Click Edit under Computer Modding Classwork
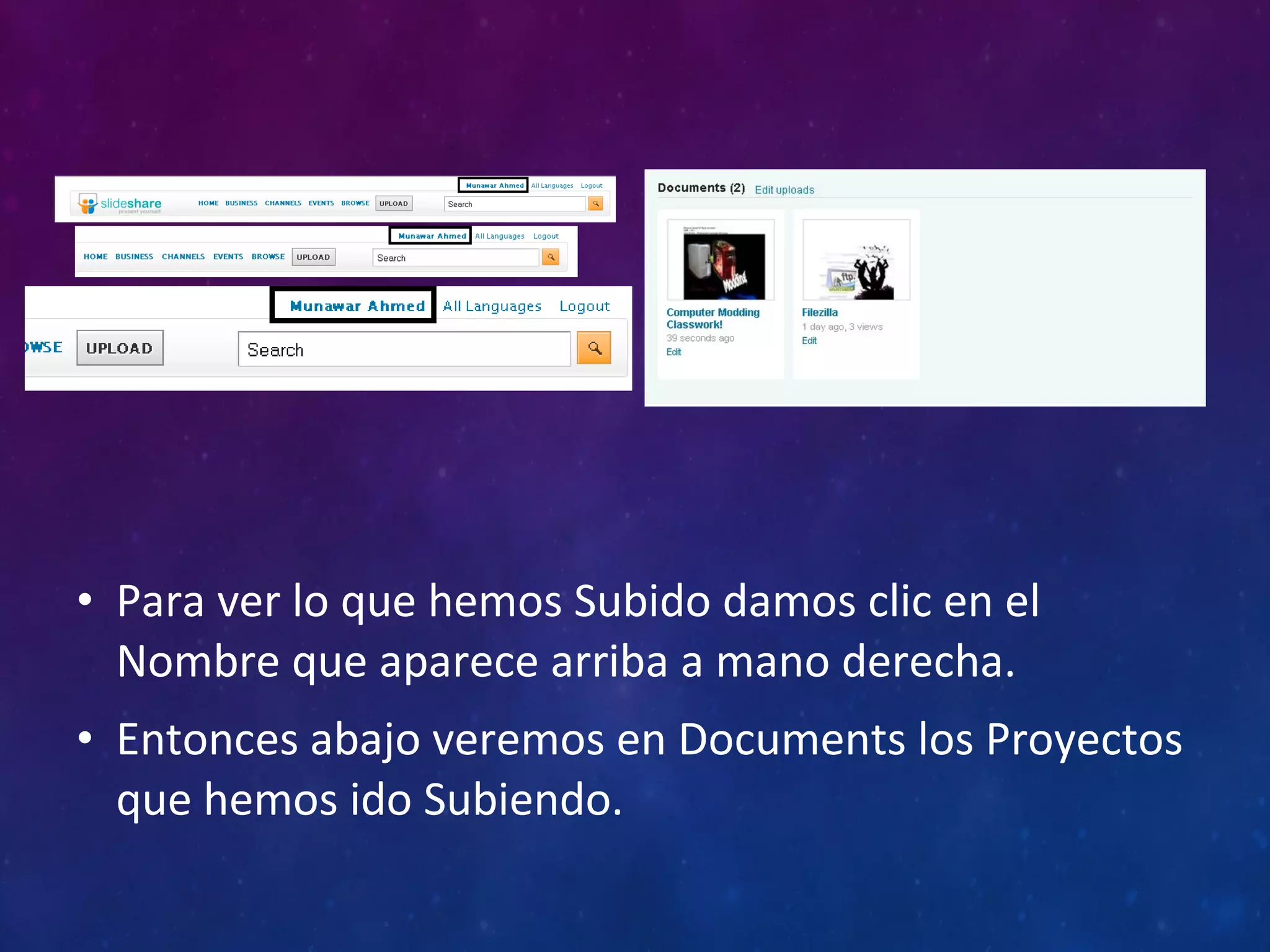The width and height of the screenshot is (1270, 952). [x=673, y=352]
